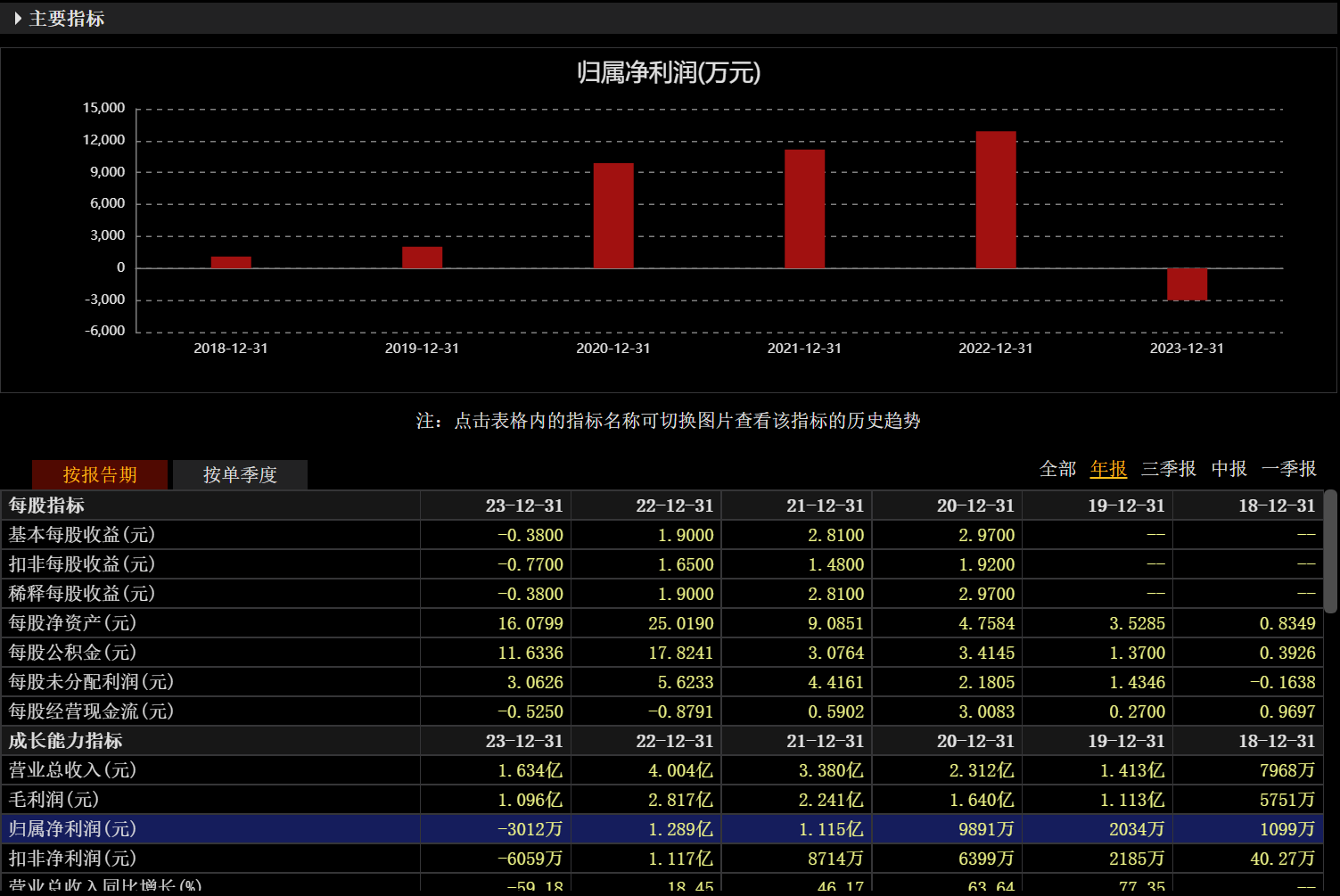Select the 中报 report filter

[1229, 469]
